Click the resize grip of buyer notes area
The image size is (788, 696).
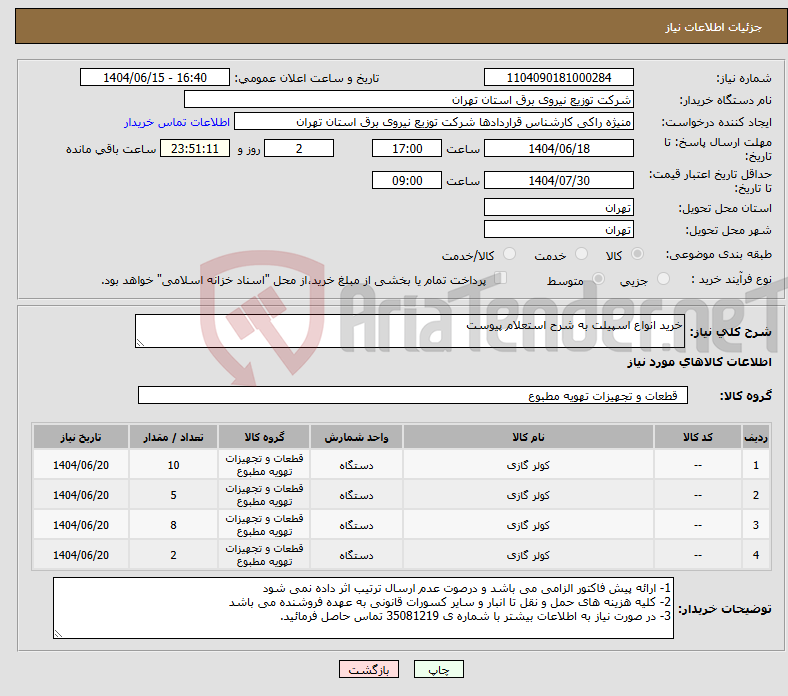coord(58,634)
